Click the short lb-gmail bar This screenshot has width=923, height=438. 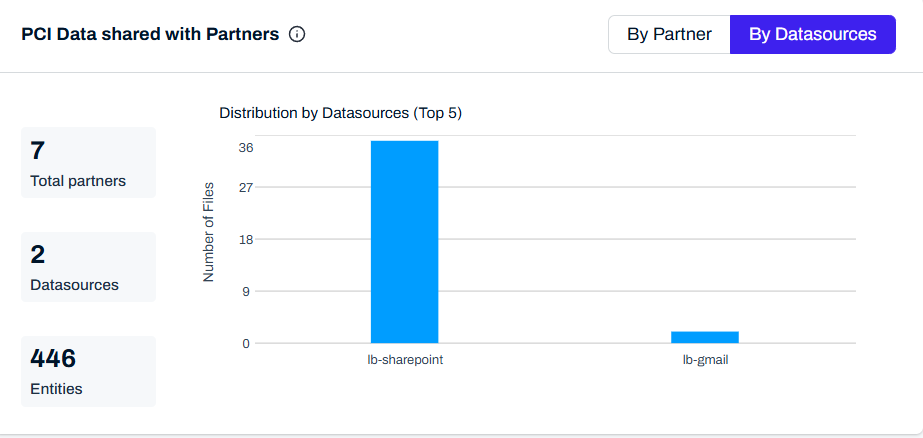click(x=704, y=337)
